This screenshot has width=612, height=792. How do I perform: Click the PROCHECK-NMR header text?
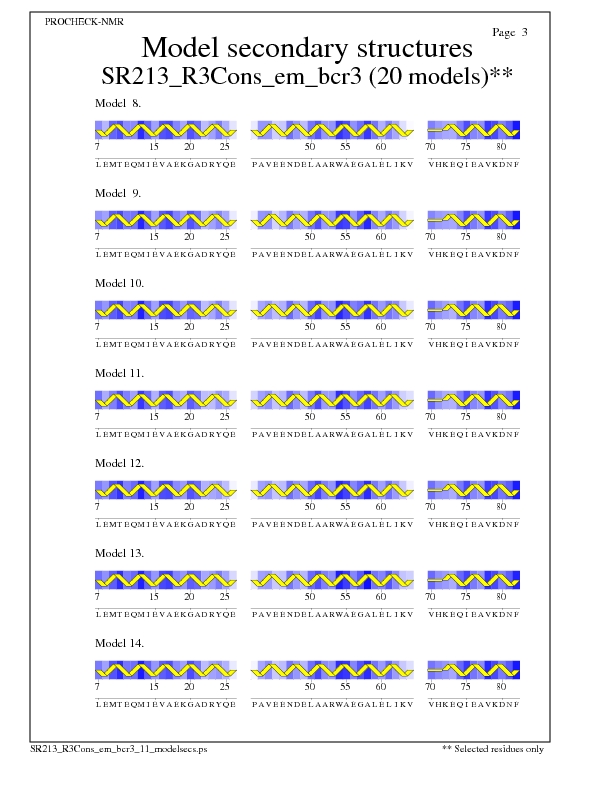[85, 21]
